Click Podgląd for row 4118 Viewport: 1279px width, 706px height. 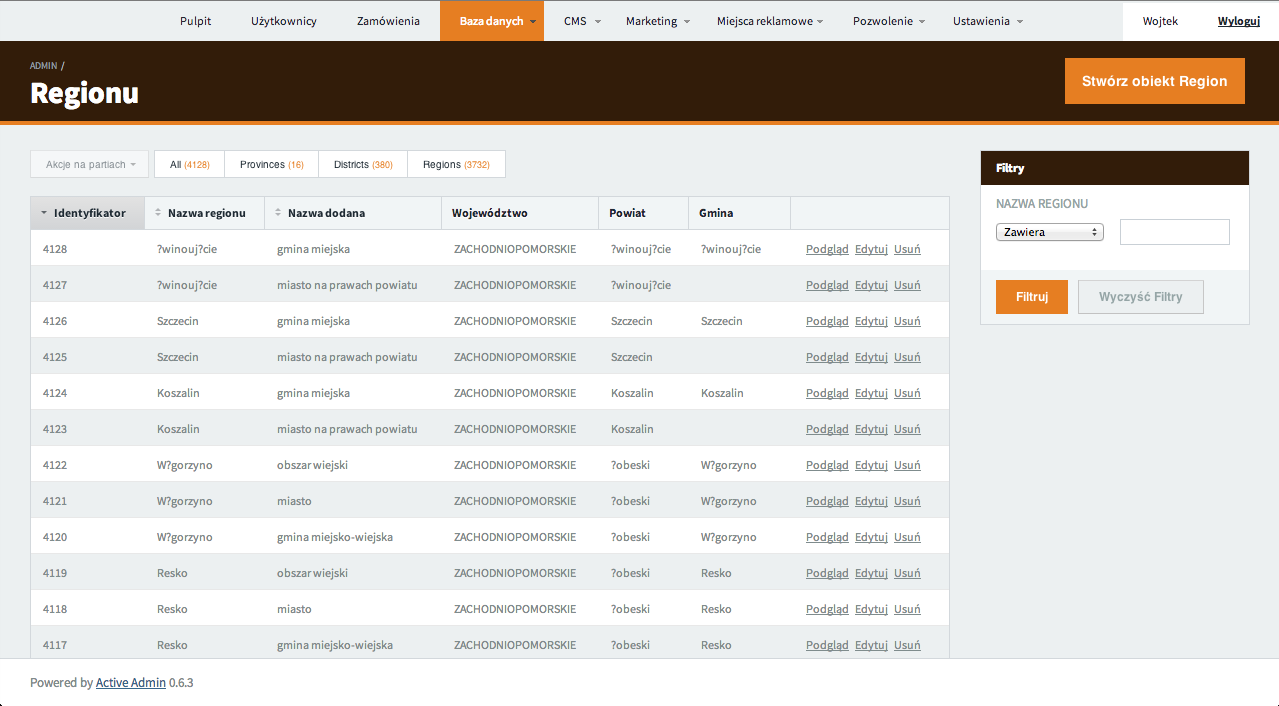coord(827,609)
